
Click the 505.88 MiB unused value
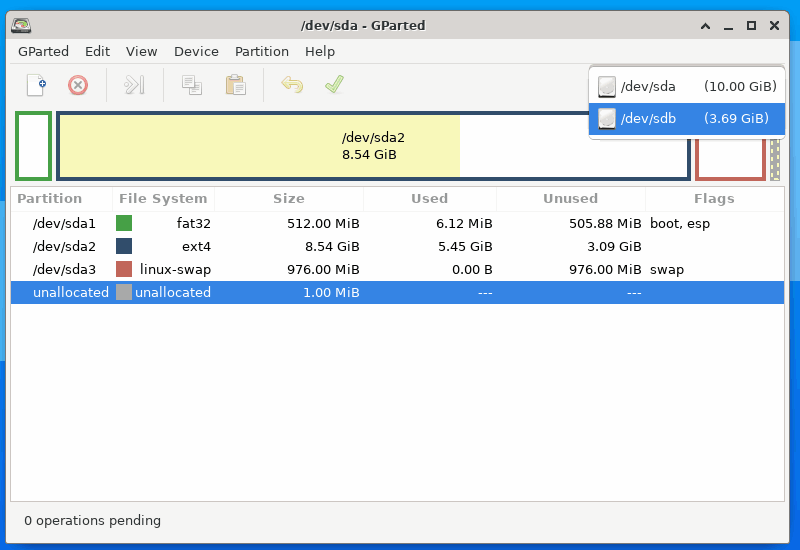[605, 223]
